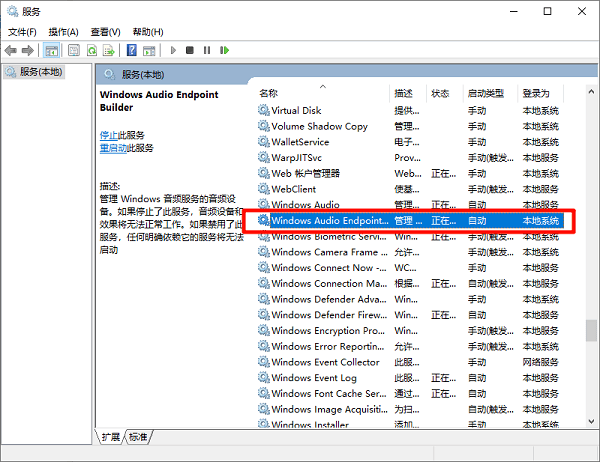The image size is (600, 462).
Task: Click the Pause service icon
Action: coord(207,50)
